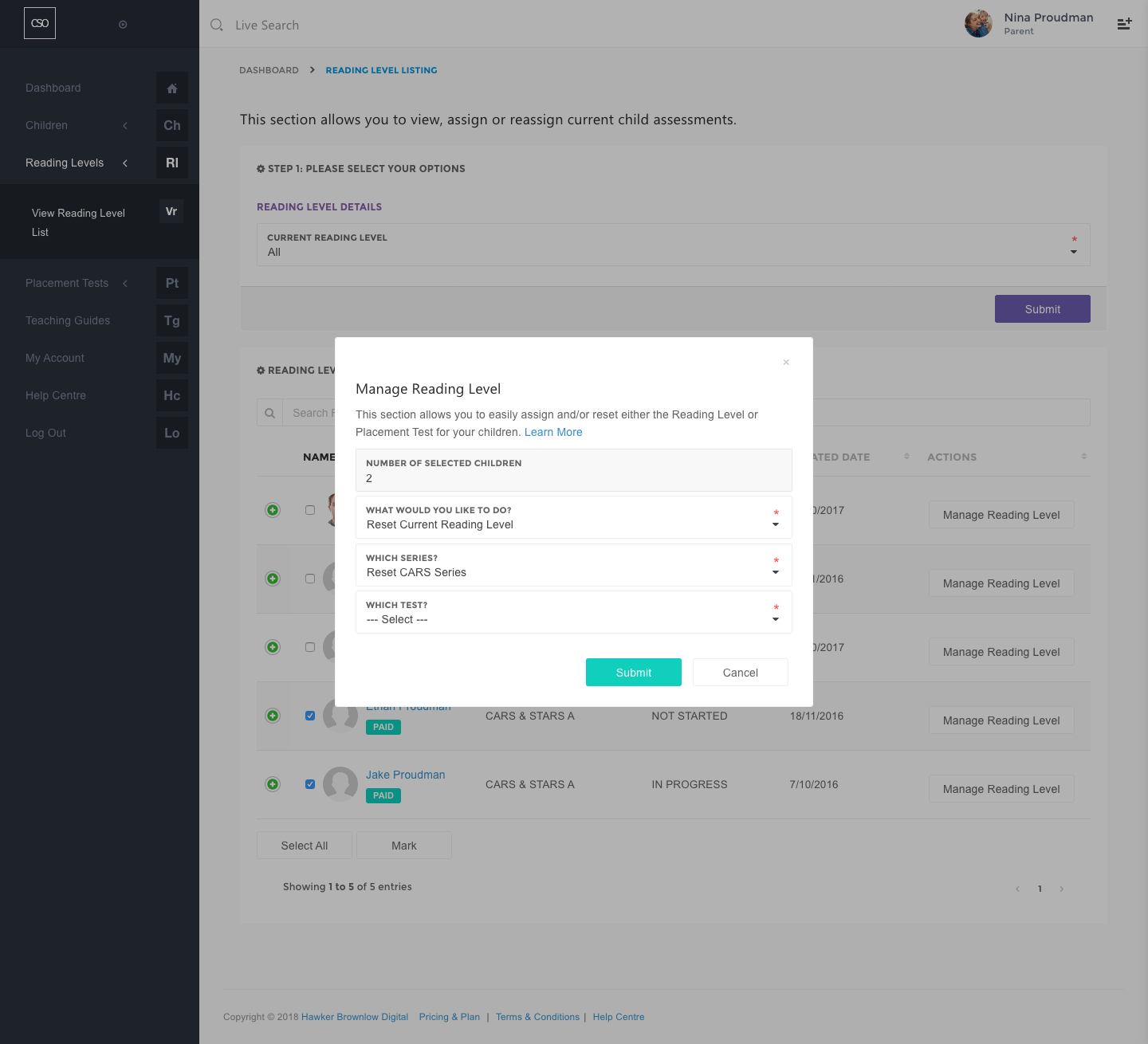This screenshot has width=1148, height=1044.
Task: Click the Pt Placement Tests tile
Action: (x=172, y=284)
